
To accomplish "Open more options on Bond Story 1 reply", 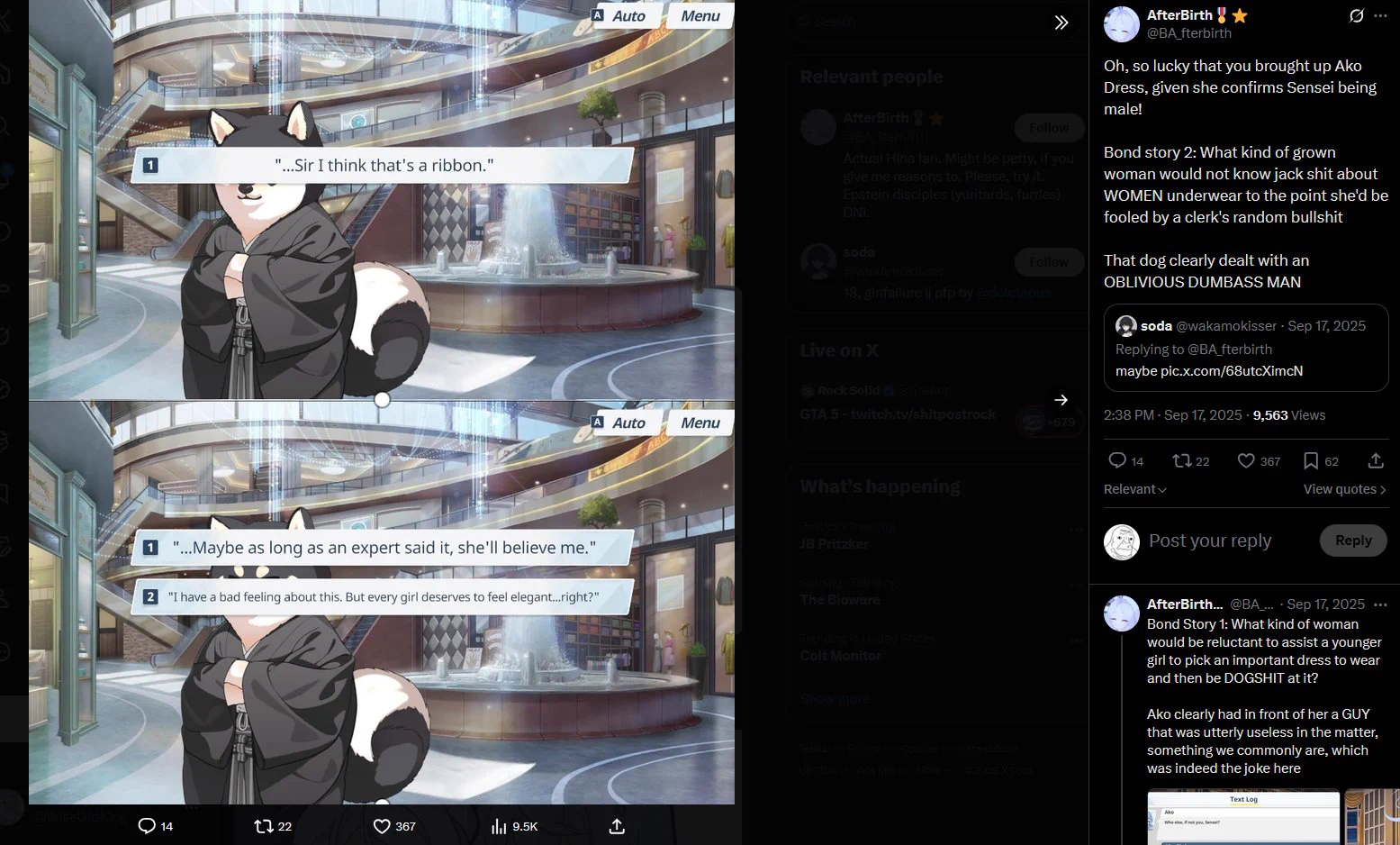I will click(1380, 604).
